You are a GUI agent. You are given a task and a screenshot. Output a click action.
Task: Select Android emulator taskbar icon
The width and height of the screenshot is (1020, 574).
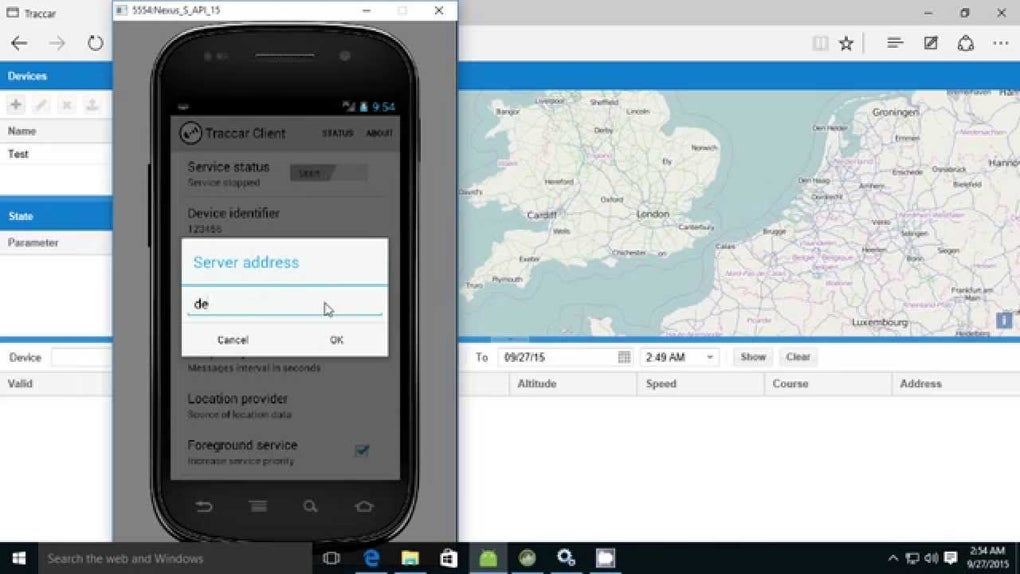488,558
